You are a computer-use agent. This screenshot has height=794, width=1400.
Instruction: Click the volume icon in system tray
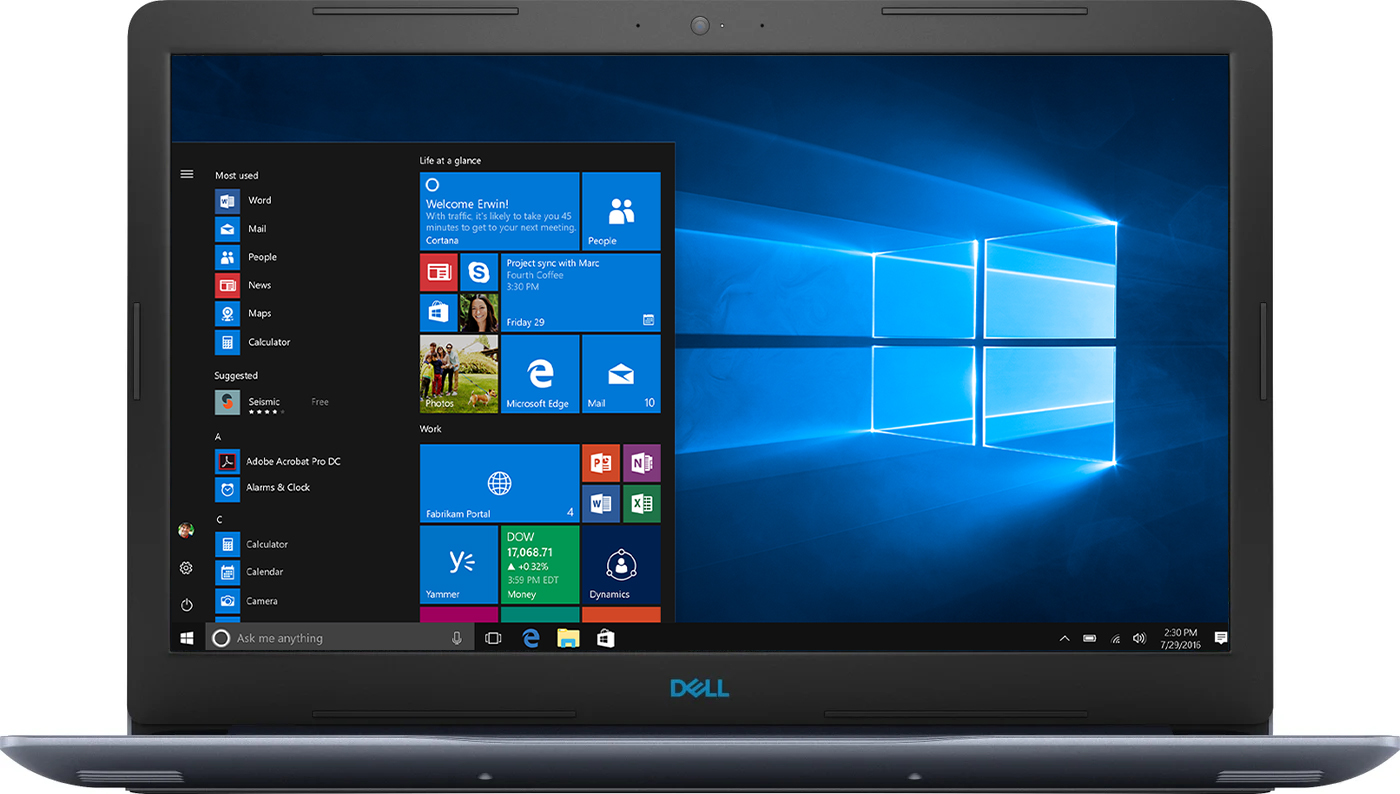tap(1138, 638)
